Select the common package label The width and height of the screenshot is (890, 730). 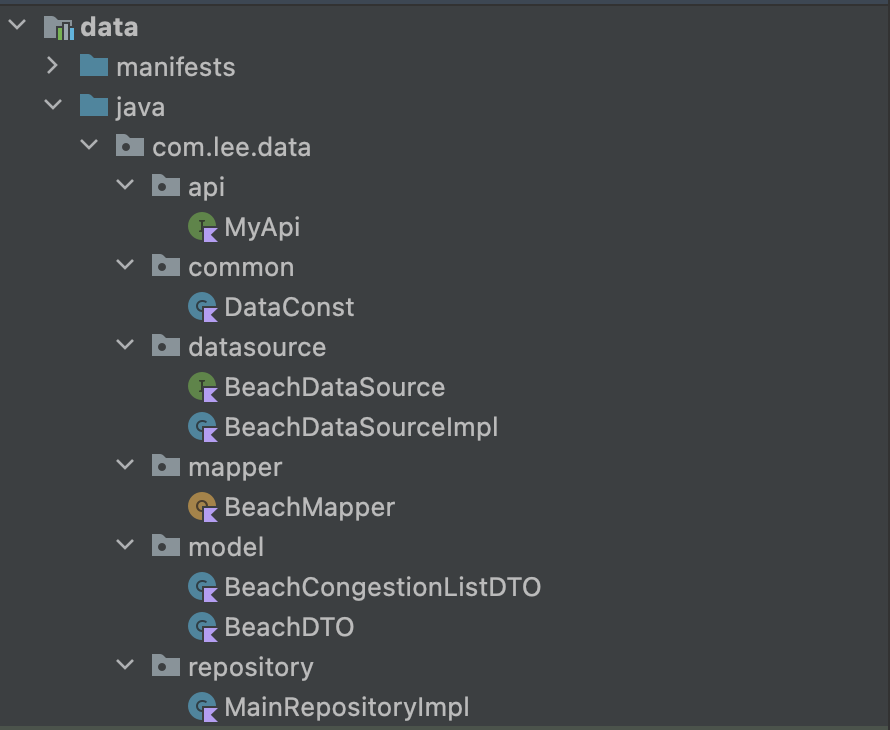pos(241,267)
